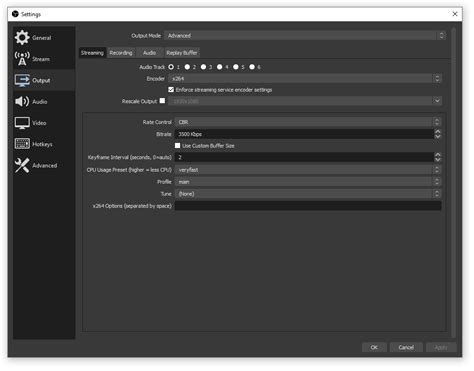Open the CPU Usage Preset dropdown

[308, 170]
